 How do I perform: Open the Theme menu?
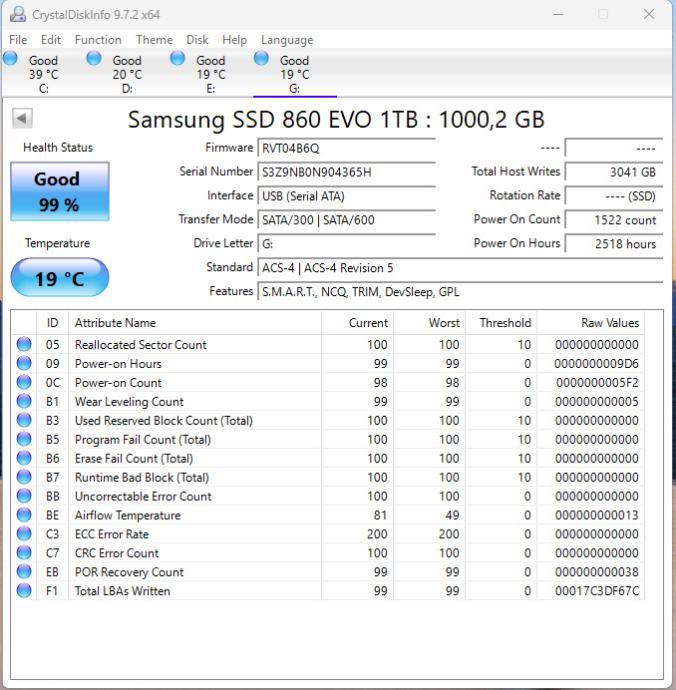(154, 40)
